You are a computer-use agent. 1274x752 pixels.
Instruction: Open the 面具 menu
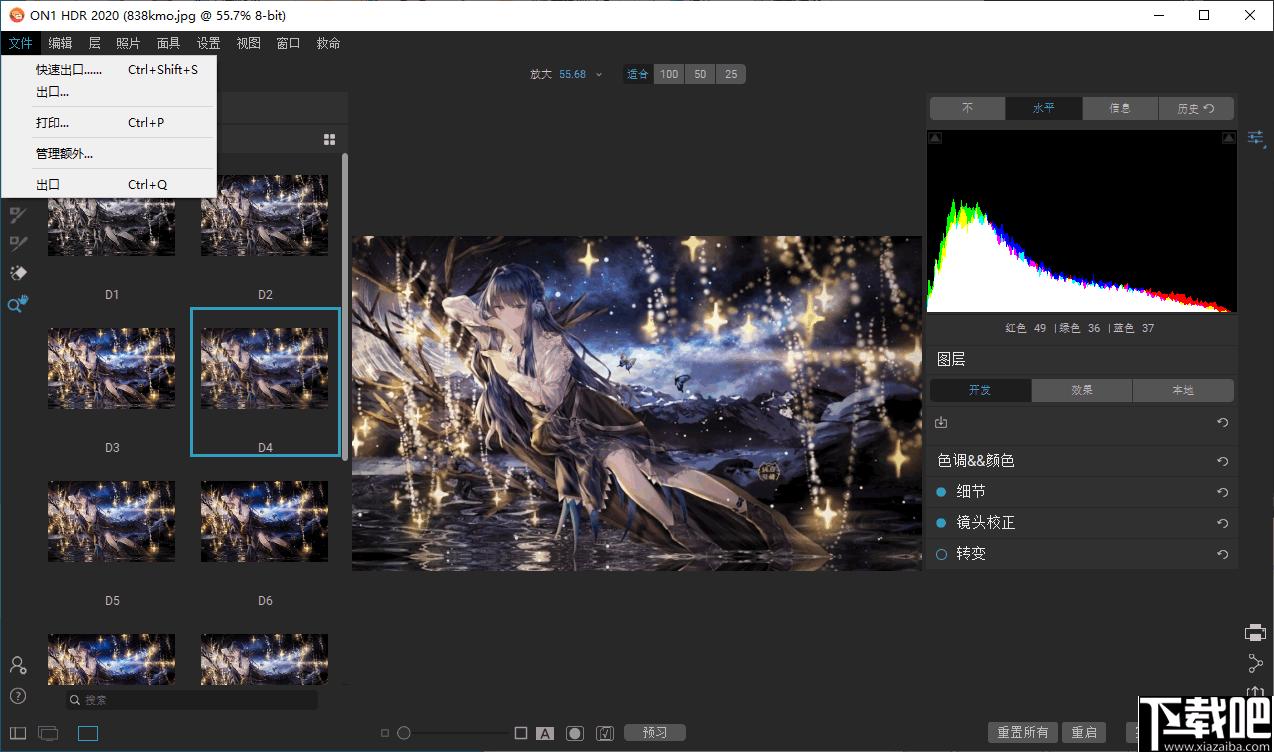coord(168,43)
